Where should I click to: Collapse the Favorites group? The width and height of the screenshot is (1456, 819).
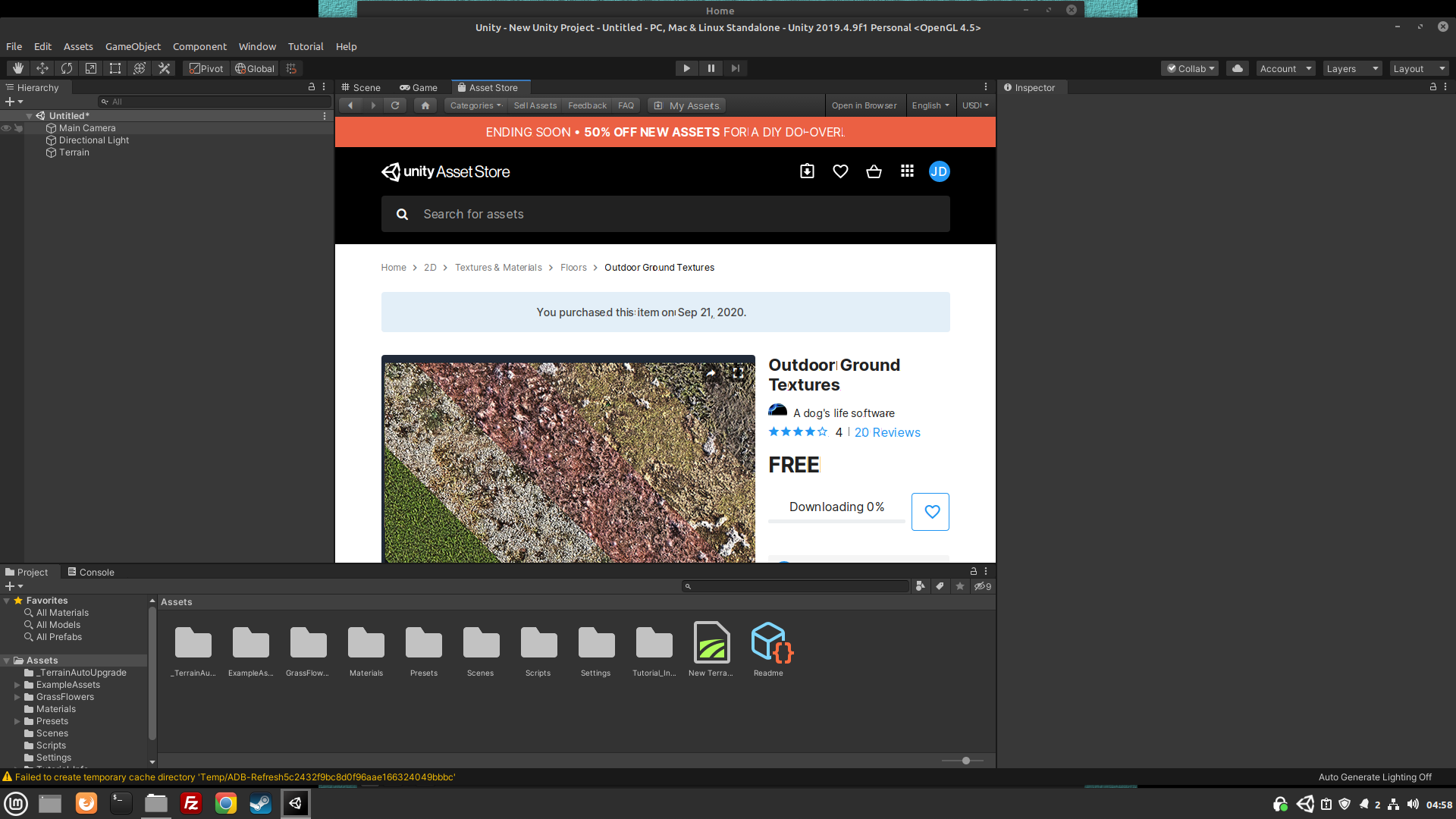pos(7,601)
